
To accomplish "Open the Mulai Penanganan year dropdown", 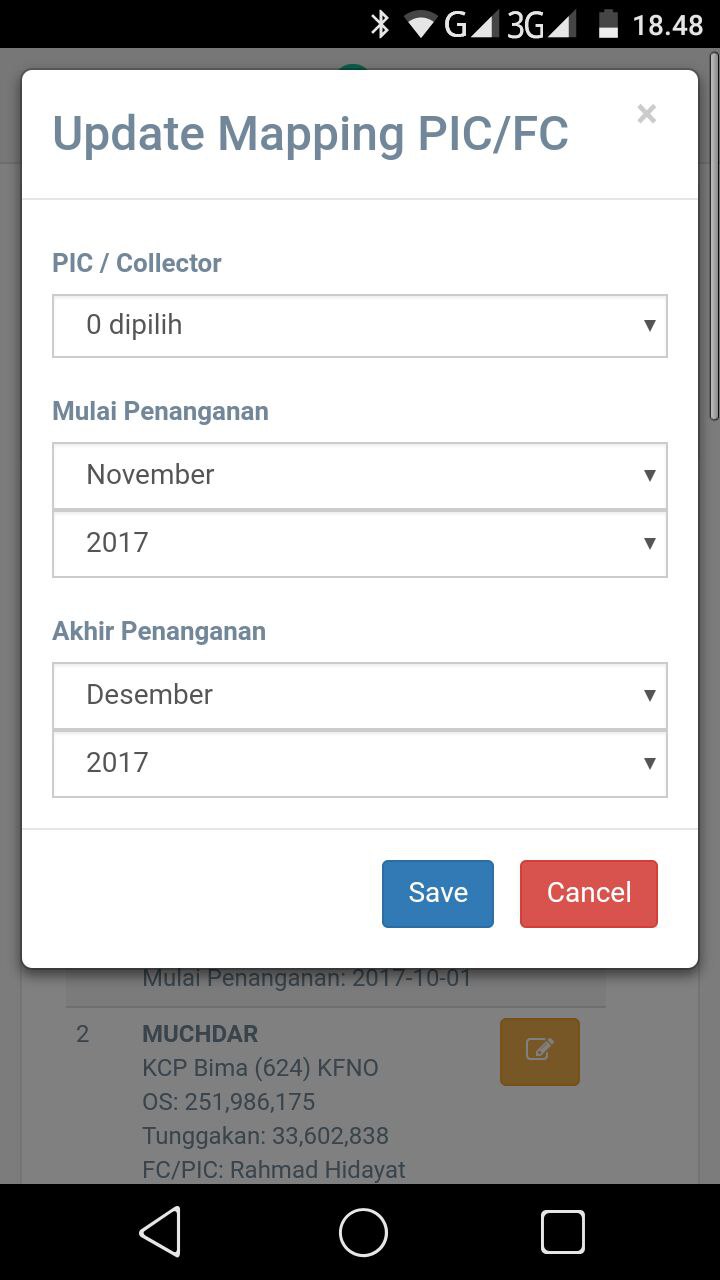I will coord(359,543).
